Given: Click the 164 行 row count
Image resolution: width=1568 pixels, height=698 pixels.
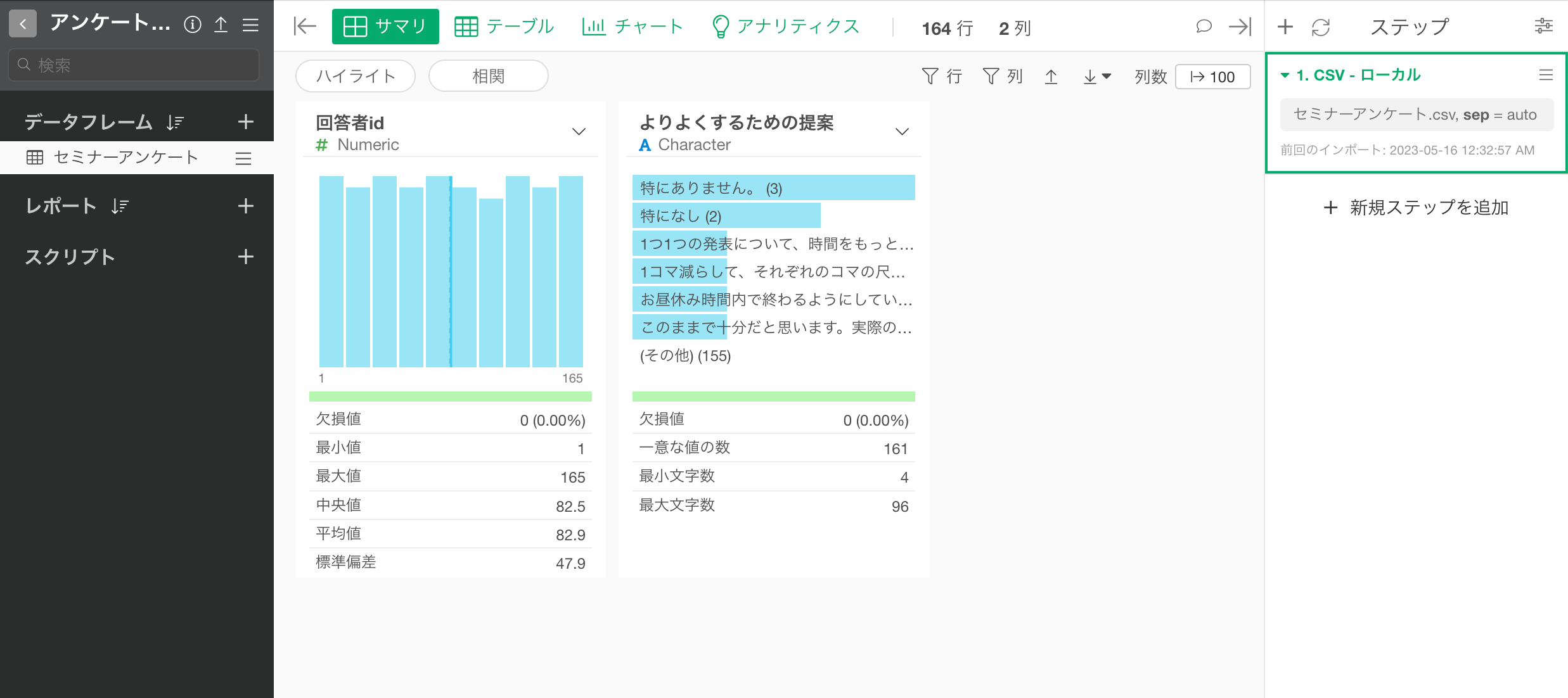Looking at the screenshot, I should tap(947, 28).
